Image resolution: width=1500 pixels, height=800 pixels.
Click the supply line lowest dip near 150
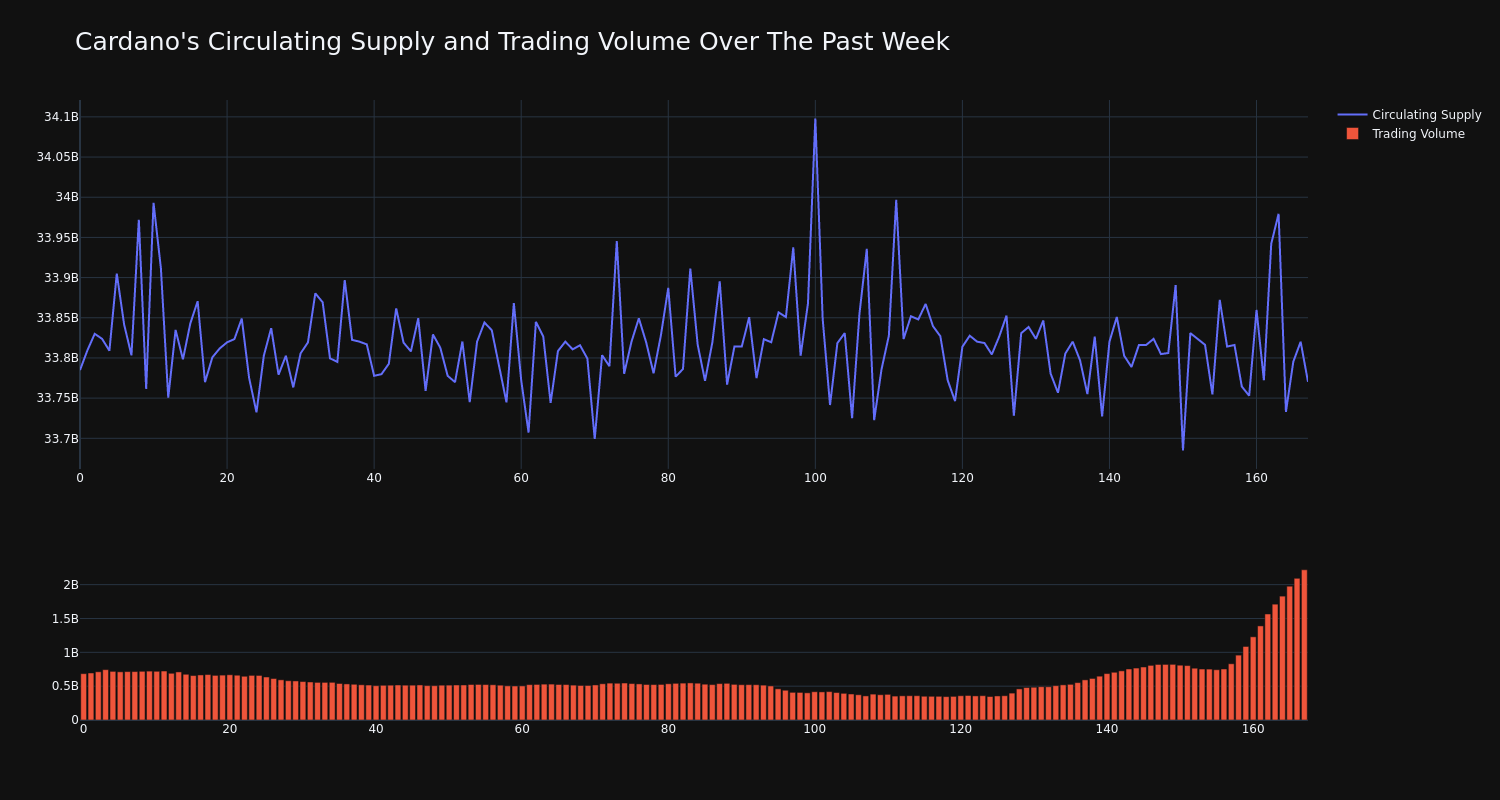pyautogui.click(x=1183, y=449)
